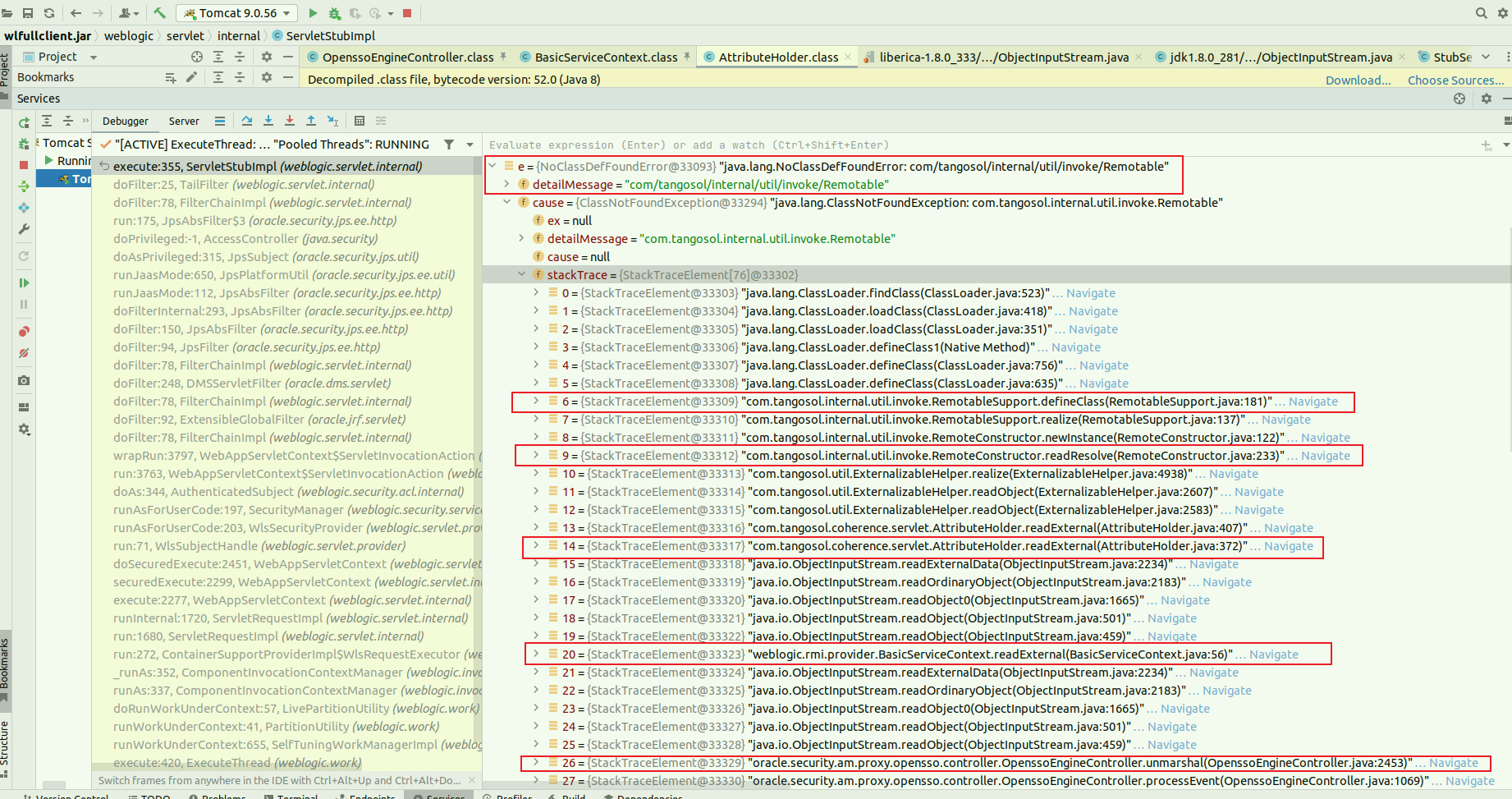The height and width of the screenshot is (799, 1512).
Task: Click locate crosshair icon in Project panel
Action: [x=197, y=57]
